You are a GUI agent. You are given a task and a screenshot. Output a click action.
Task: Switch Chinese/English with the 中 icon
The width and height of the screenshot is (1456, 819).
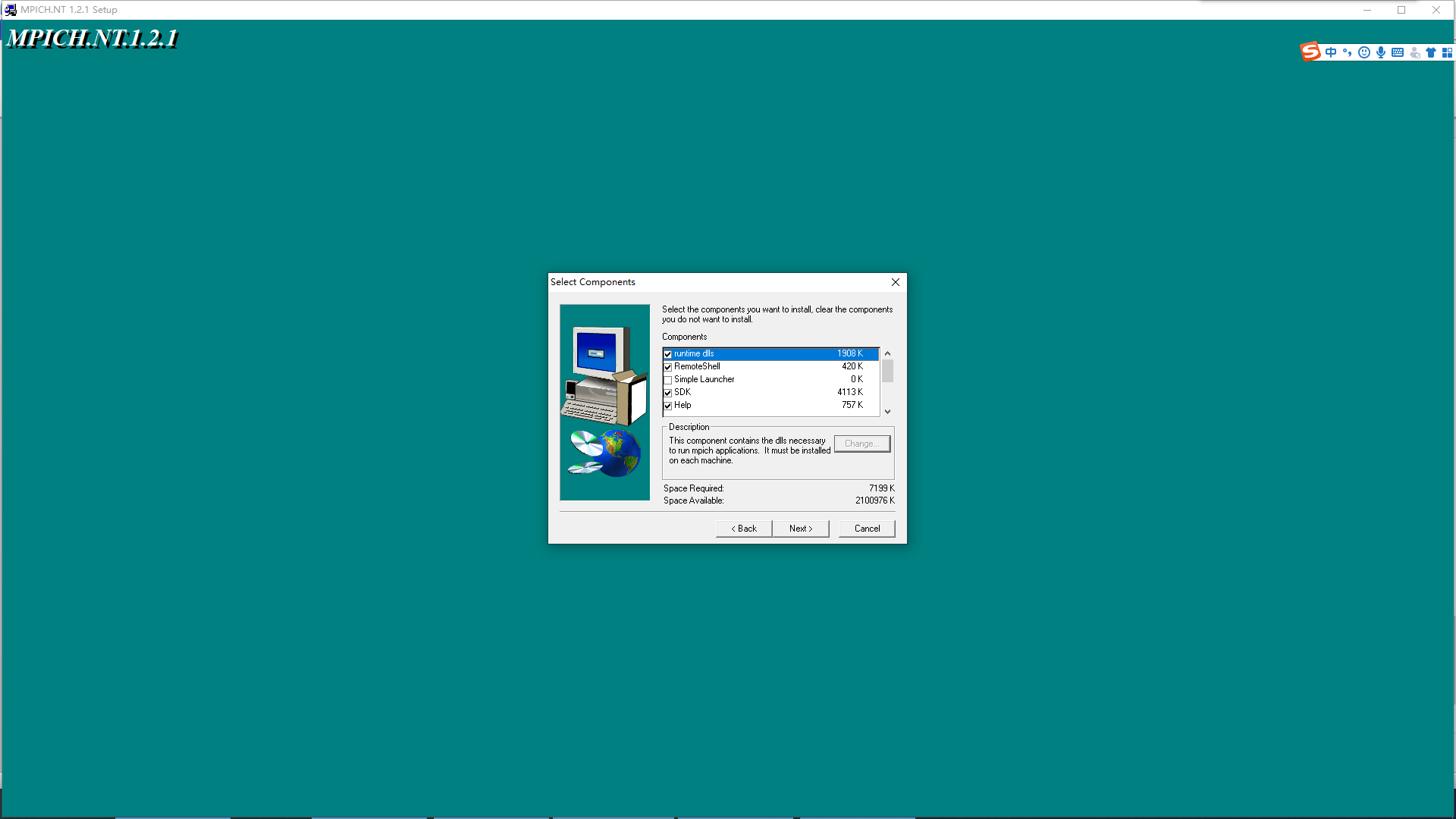click(1331, 52)
